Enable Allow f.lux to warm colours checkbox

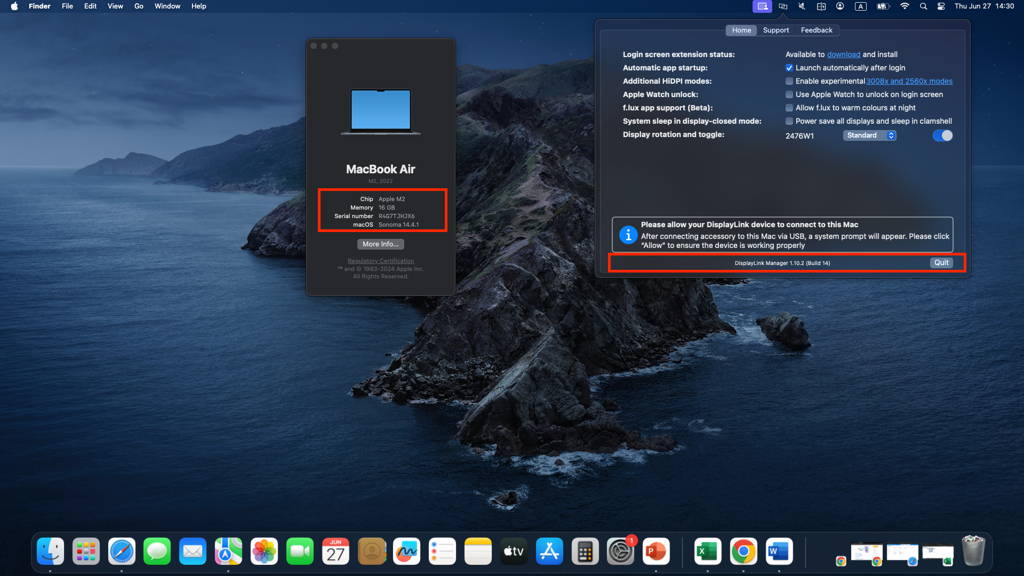(x=789, y=108)
